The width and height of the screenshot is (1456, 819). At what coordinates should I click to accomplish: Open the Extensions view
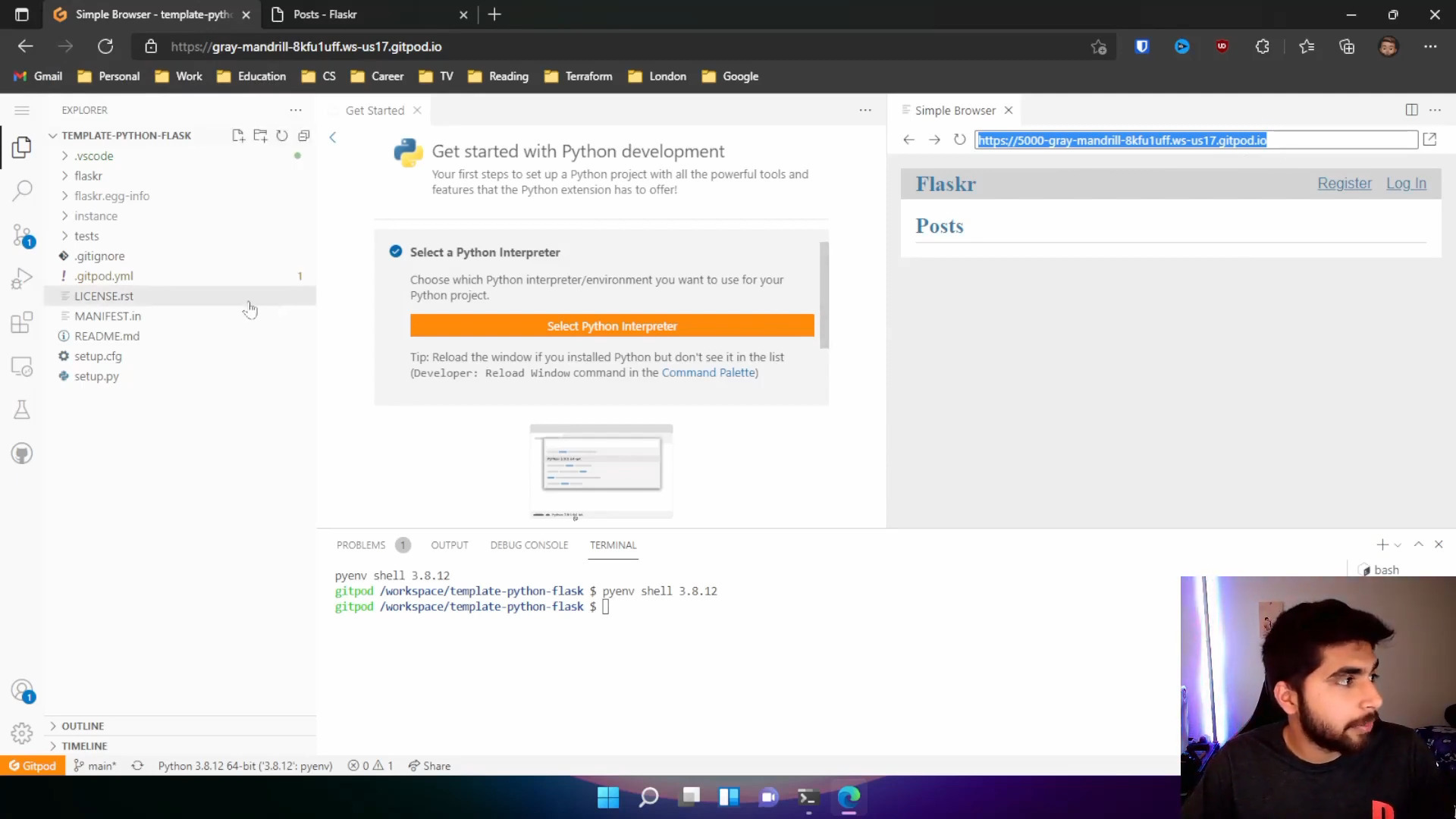(22, 323)
